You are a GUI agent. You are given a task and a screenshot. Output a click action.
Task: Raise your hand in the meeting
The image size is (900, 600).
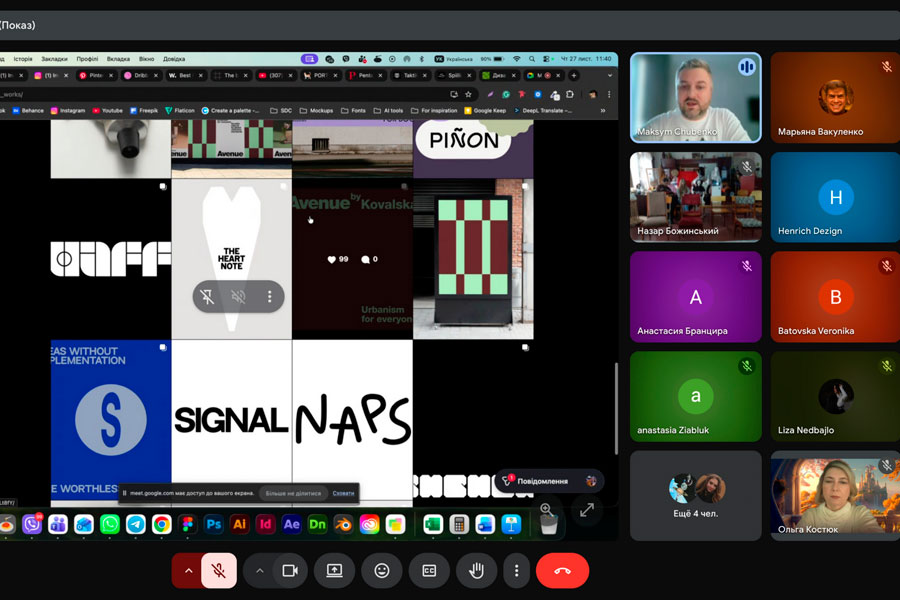[477, 570]
